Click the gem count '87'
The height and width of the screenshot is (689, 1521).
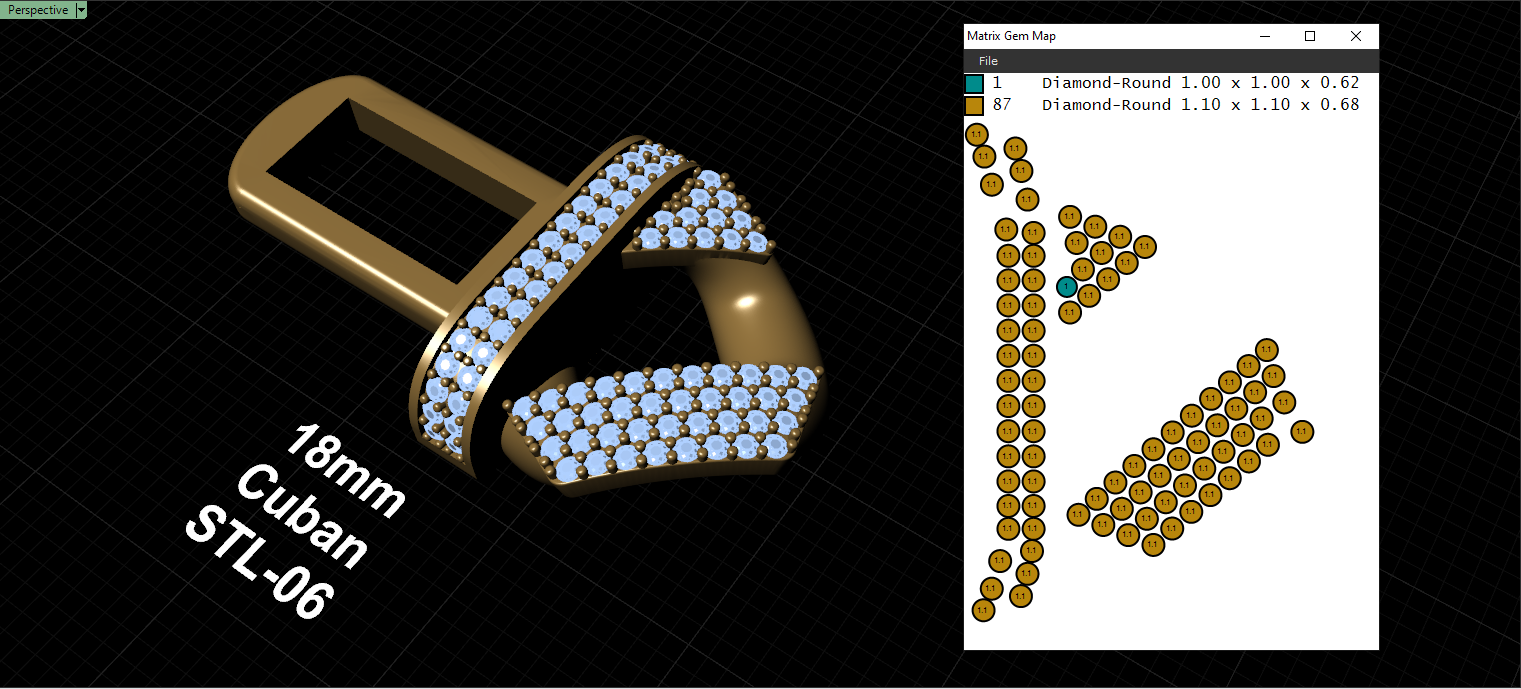[1002, 105]
